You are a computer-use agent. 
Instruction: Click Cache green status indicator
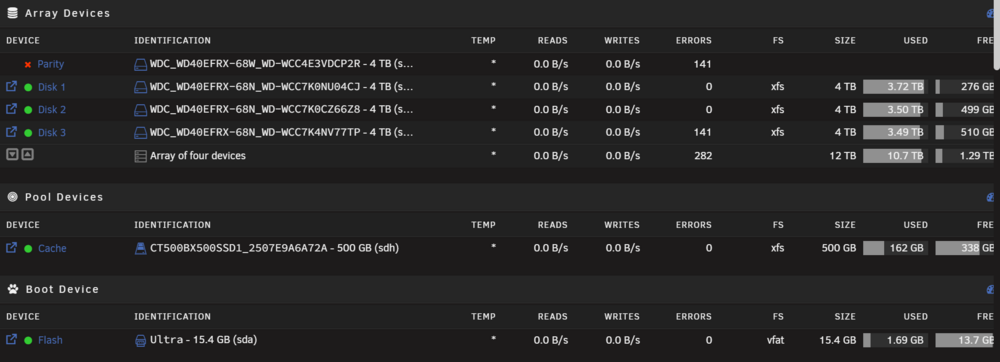[x=28, y=249]
